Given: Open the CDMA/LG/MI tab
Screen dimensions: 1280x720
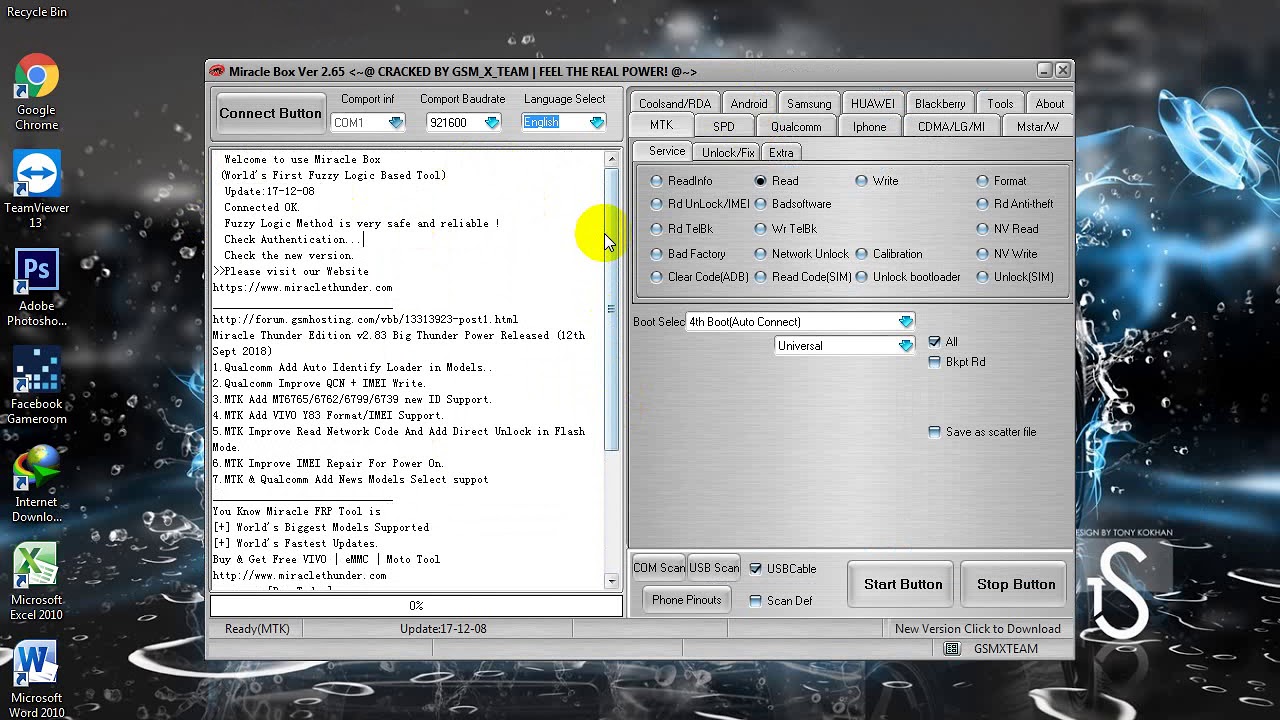Looking at the screenshot, I should [x=951, y=127].
